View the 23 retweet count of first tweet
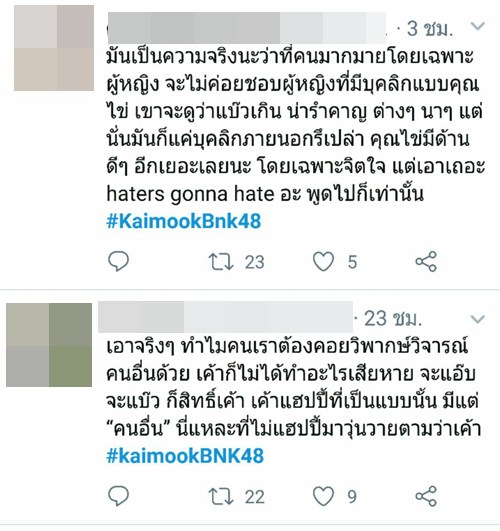The width and height of the screenshot is (500, 531). coord(254,262)
